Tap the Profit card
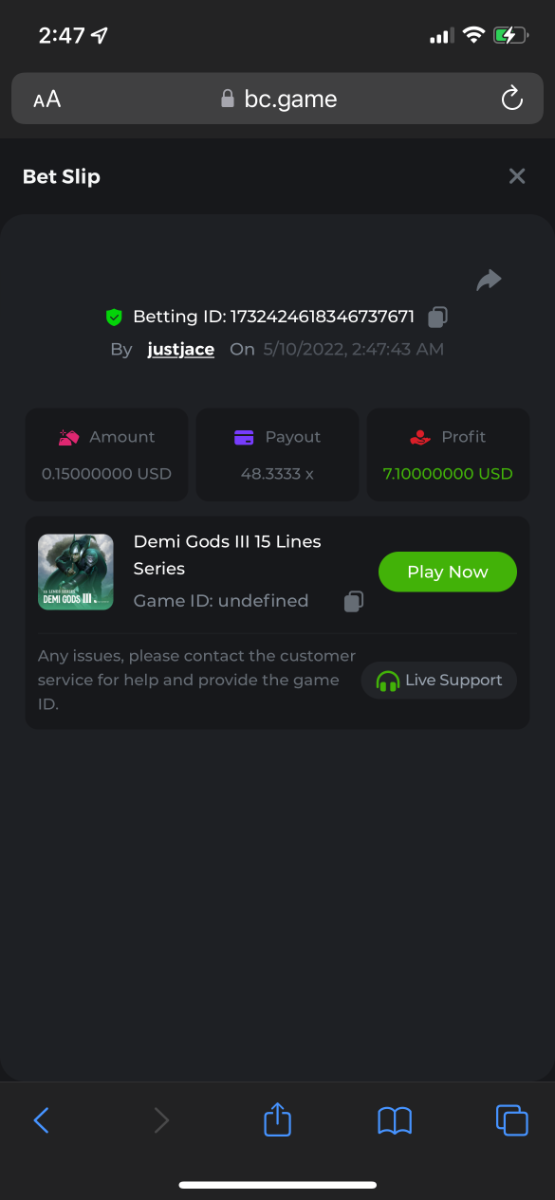The height and width of the screenshot is (1200, 555). click(x=448, y=454)
